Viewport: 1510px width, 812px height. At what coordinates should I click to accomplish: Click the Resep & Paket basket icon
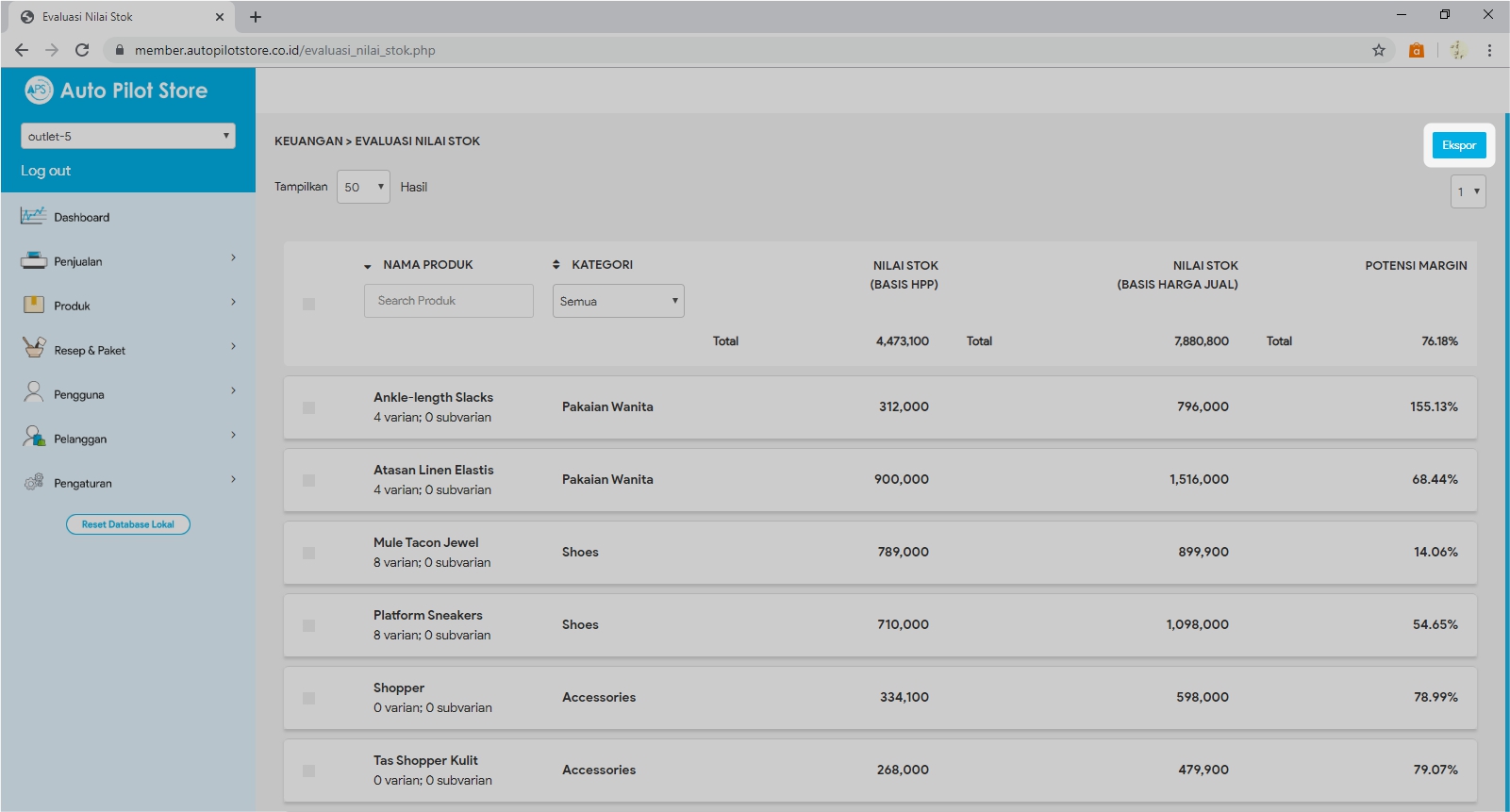click(x=33, y=348)
